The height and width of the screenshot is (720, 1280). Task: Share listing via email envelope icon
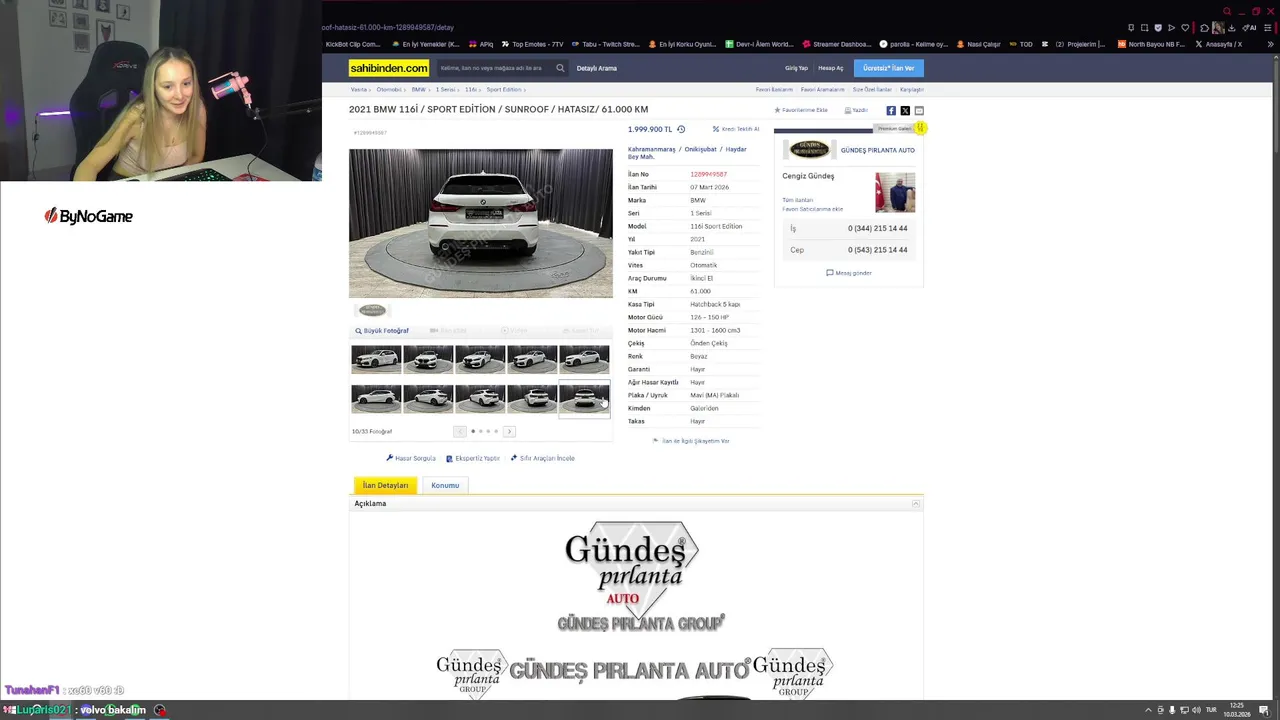(x=919, y=110)
